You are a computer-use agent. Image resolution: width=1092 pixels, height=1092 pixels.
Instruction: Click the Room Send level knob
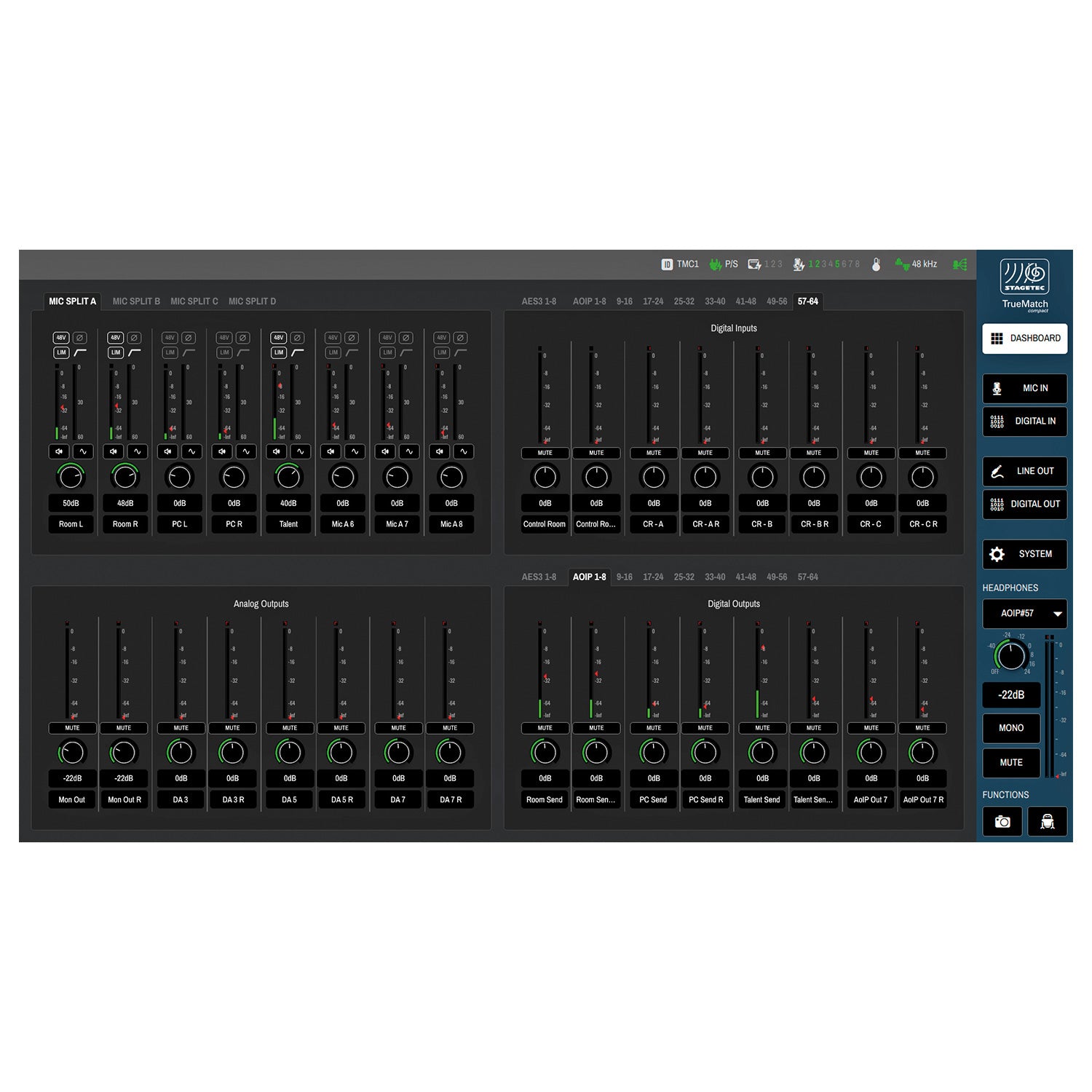(x=545, y=752)
